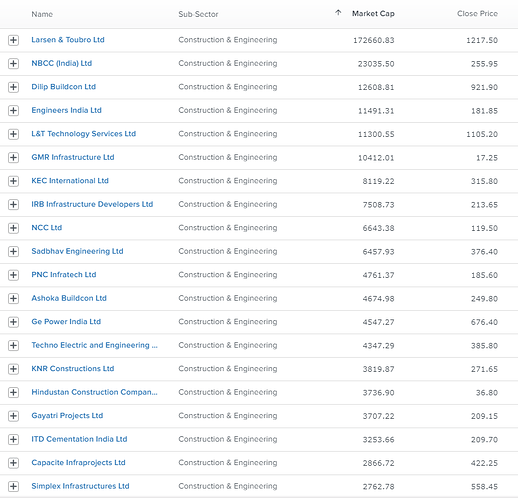Expand the L&T Technology Services row
This screenshot has height=500, width=518.
(13, 134)
